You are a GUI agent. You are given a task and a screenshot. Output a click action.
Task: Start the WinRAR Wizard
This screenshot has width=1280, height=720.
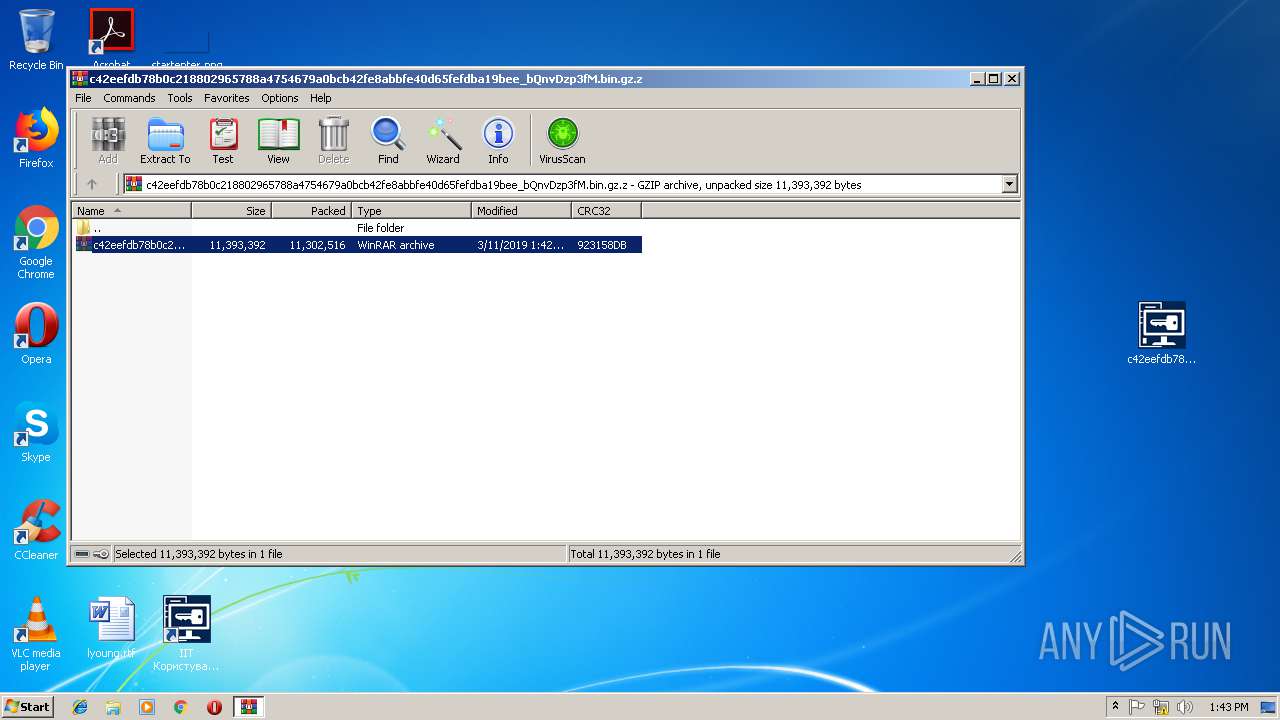coord(443,141)
